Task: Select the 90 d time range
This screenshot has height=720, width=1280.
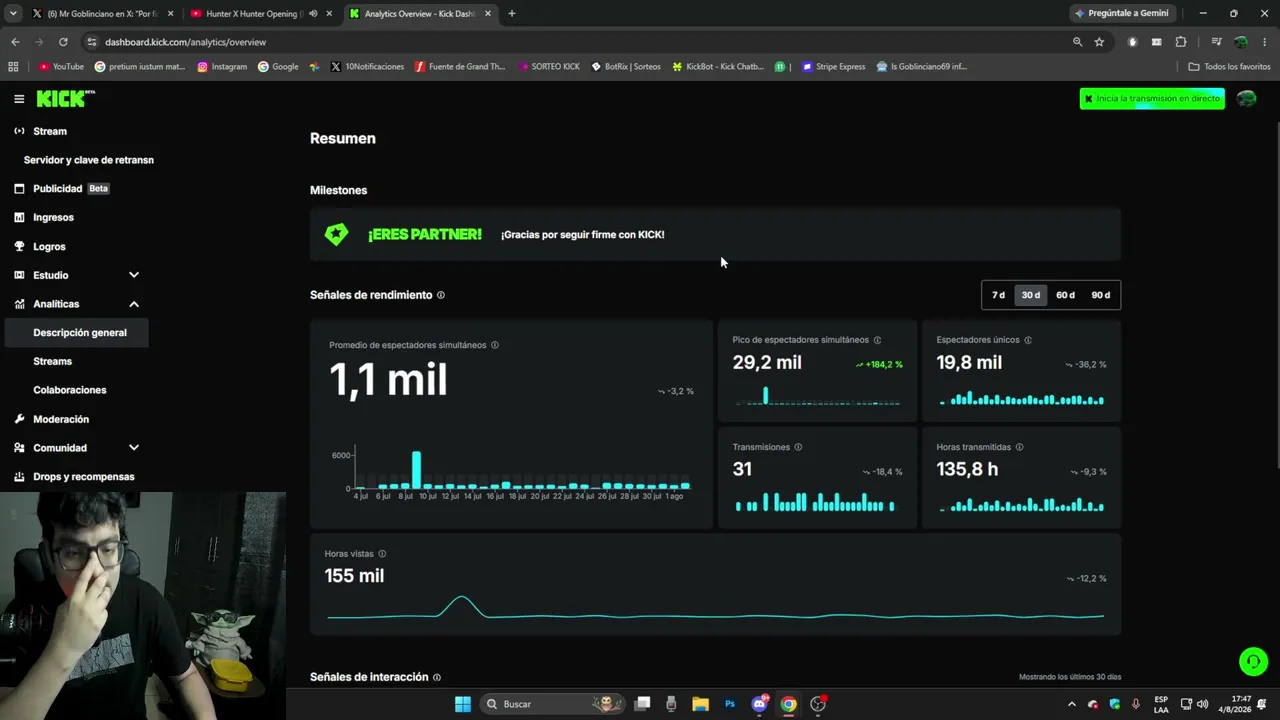Action: click(1100, 295)
